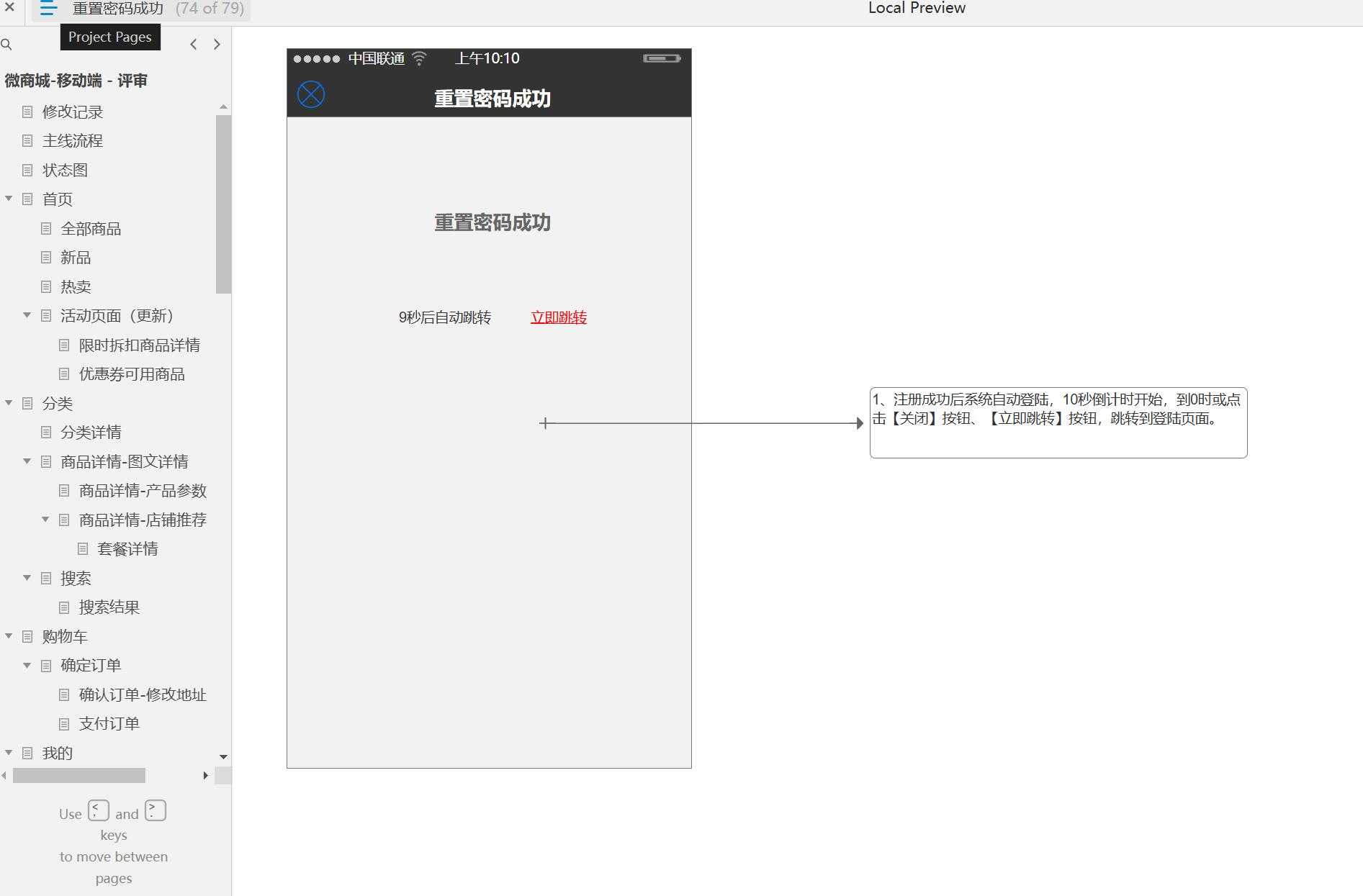Hide the sidebar with the X icon
1363x896 pixels.
tap(9, 8)
